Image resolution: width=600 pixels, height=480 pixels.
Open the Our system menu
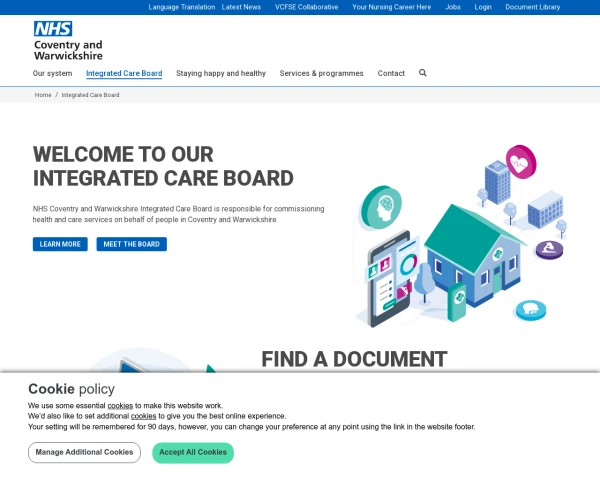[52, 73]
